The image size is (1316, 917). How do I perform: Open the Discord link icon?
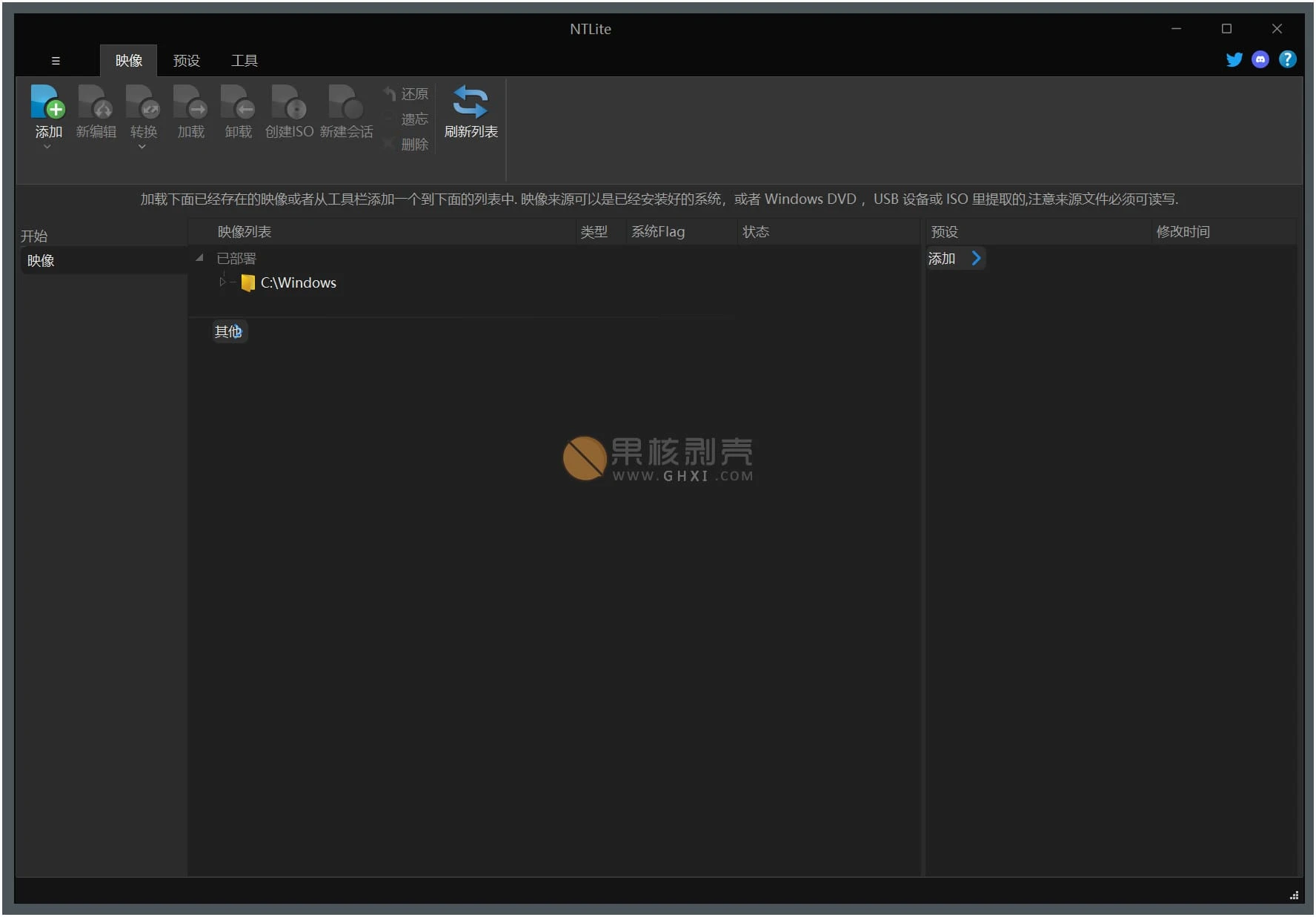tap(1260, 59)
